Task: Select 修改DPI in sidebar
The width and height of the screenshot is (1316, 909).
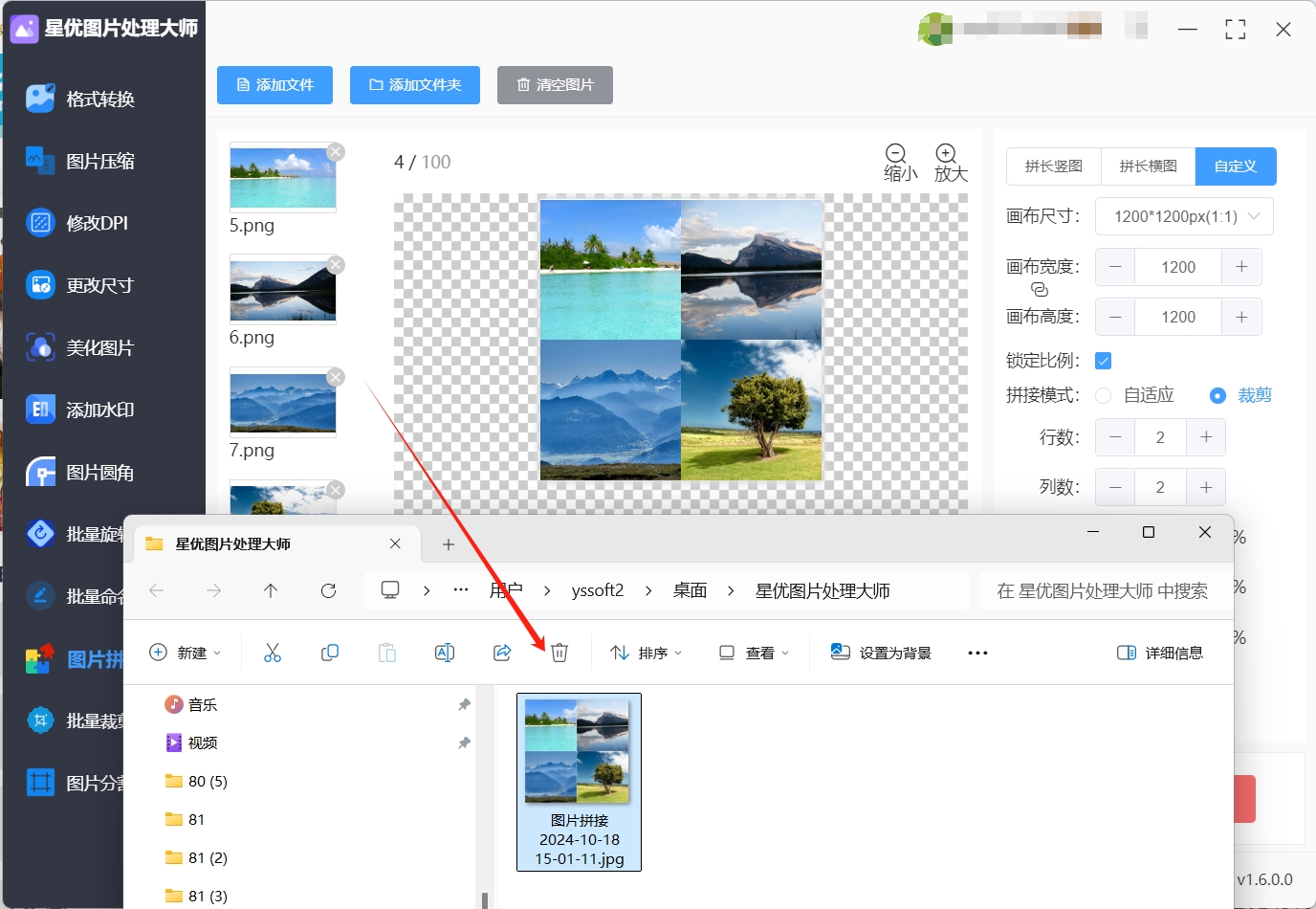Action: point(78,223)
